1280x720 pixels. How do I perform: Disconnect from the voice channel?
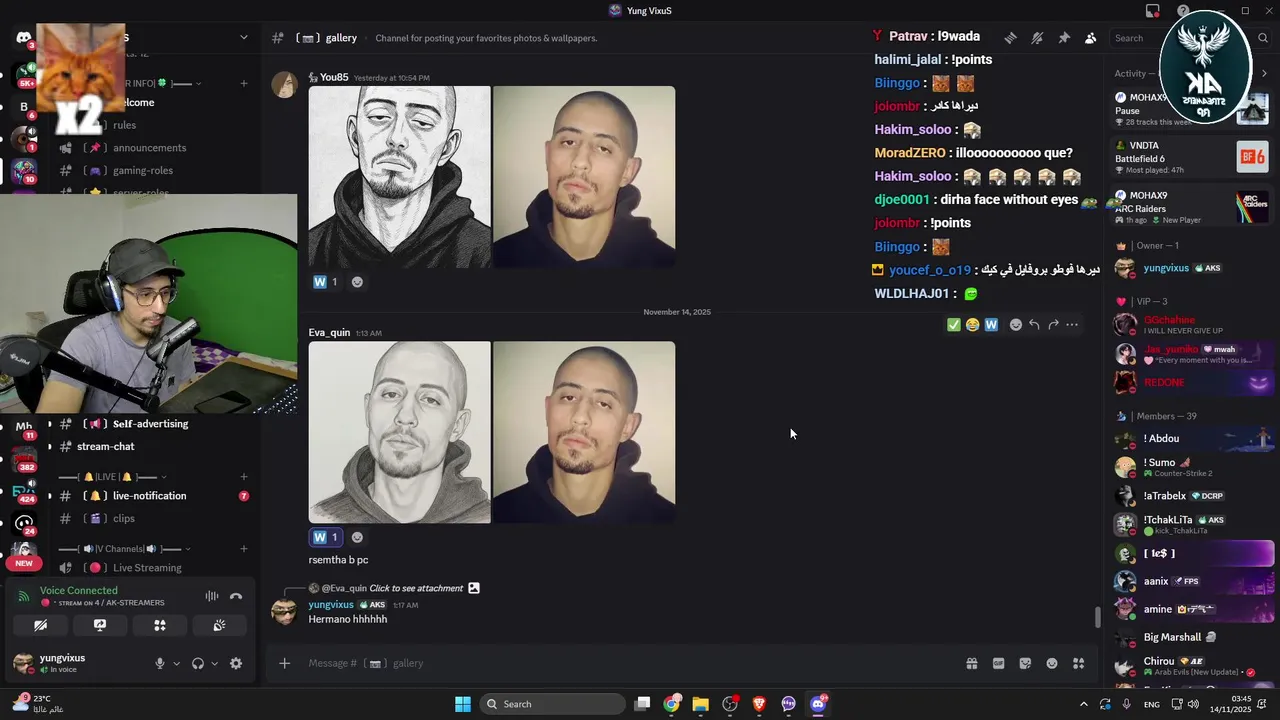pyautogui.click(x=236, y=596)
